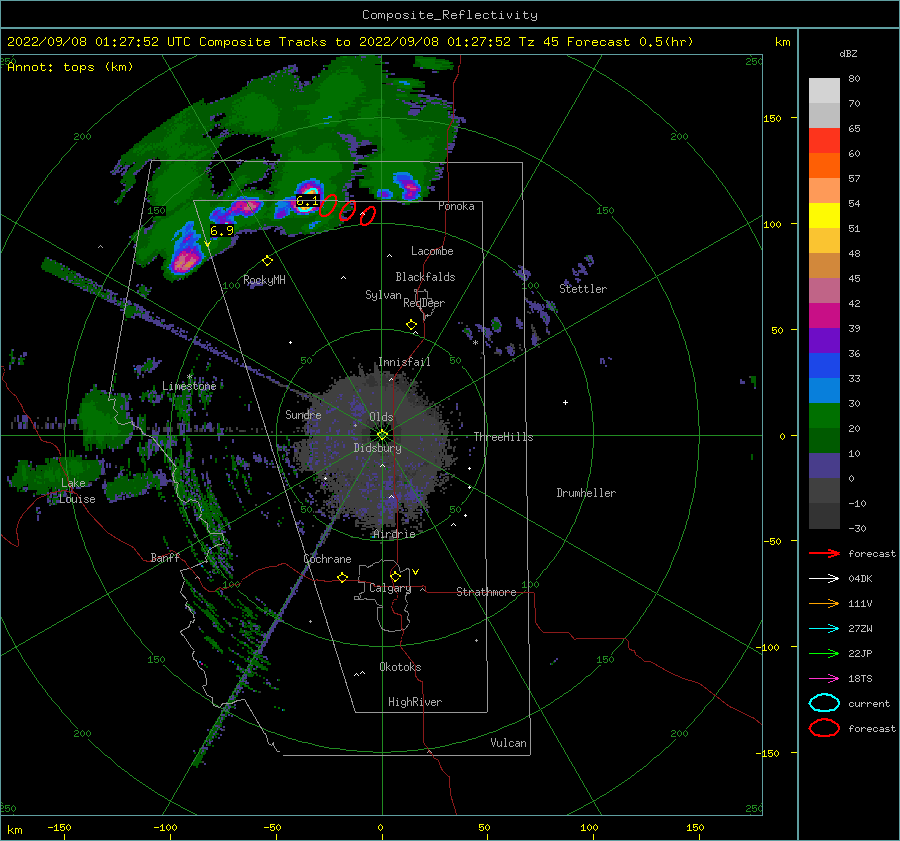Screen dimensions: 900x841
Task: Click the Blackfalds town label
Action: pos(425,277)
